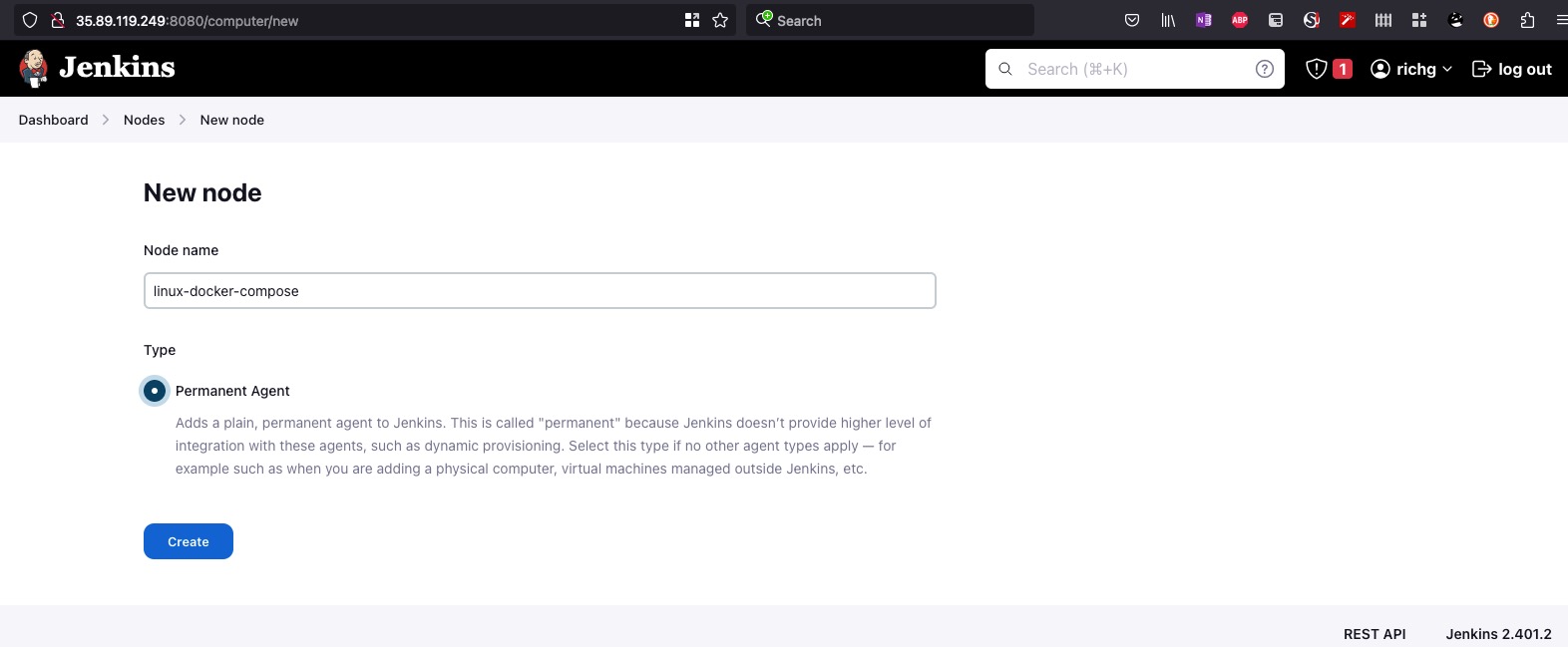Open the search help question mark icon

(1265, 69)
